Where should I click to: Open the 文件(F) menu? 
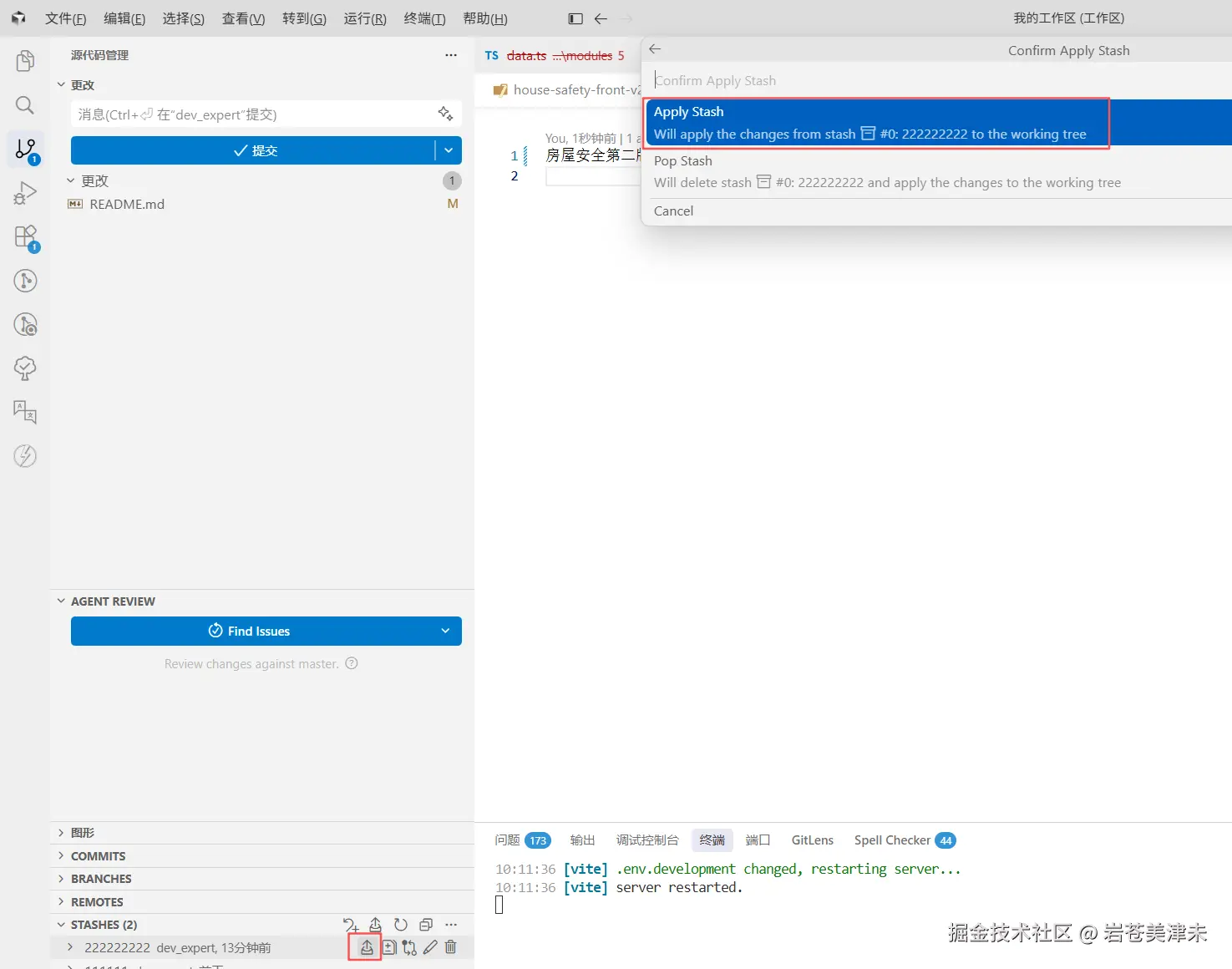pos(65,18)
